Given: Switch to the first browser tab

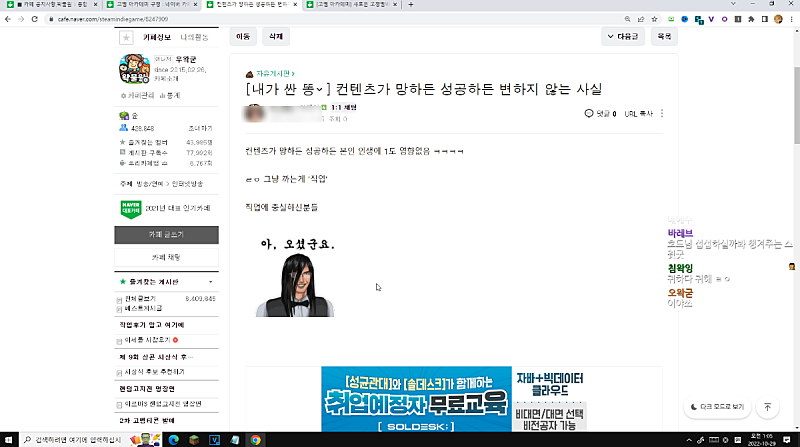Looking at the screenshot, I should coord(52,5).
